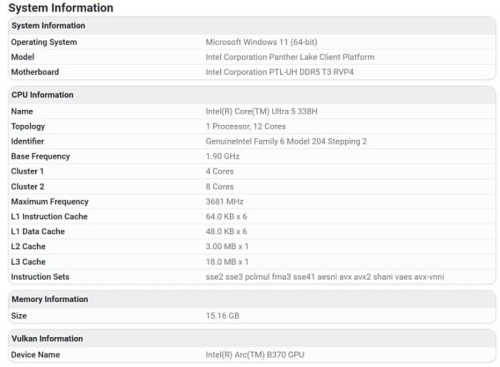Select the 'Operating System' label
500x367 pixels.
click(44, 42)
